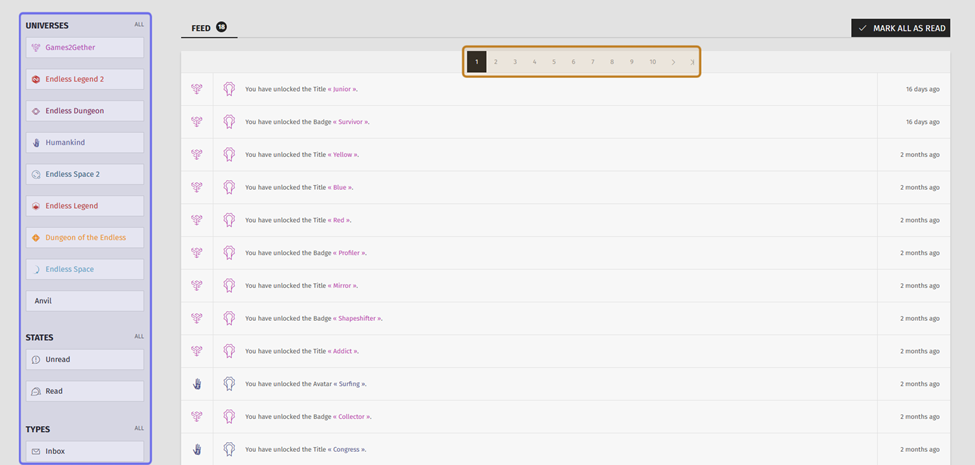Image resolution: width=975 pixels, height=465 pixels.
Task: Click the Endless Legend 2 filter icon
Action: pos(36,79)
